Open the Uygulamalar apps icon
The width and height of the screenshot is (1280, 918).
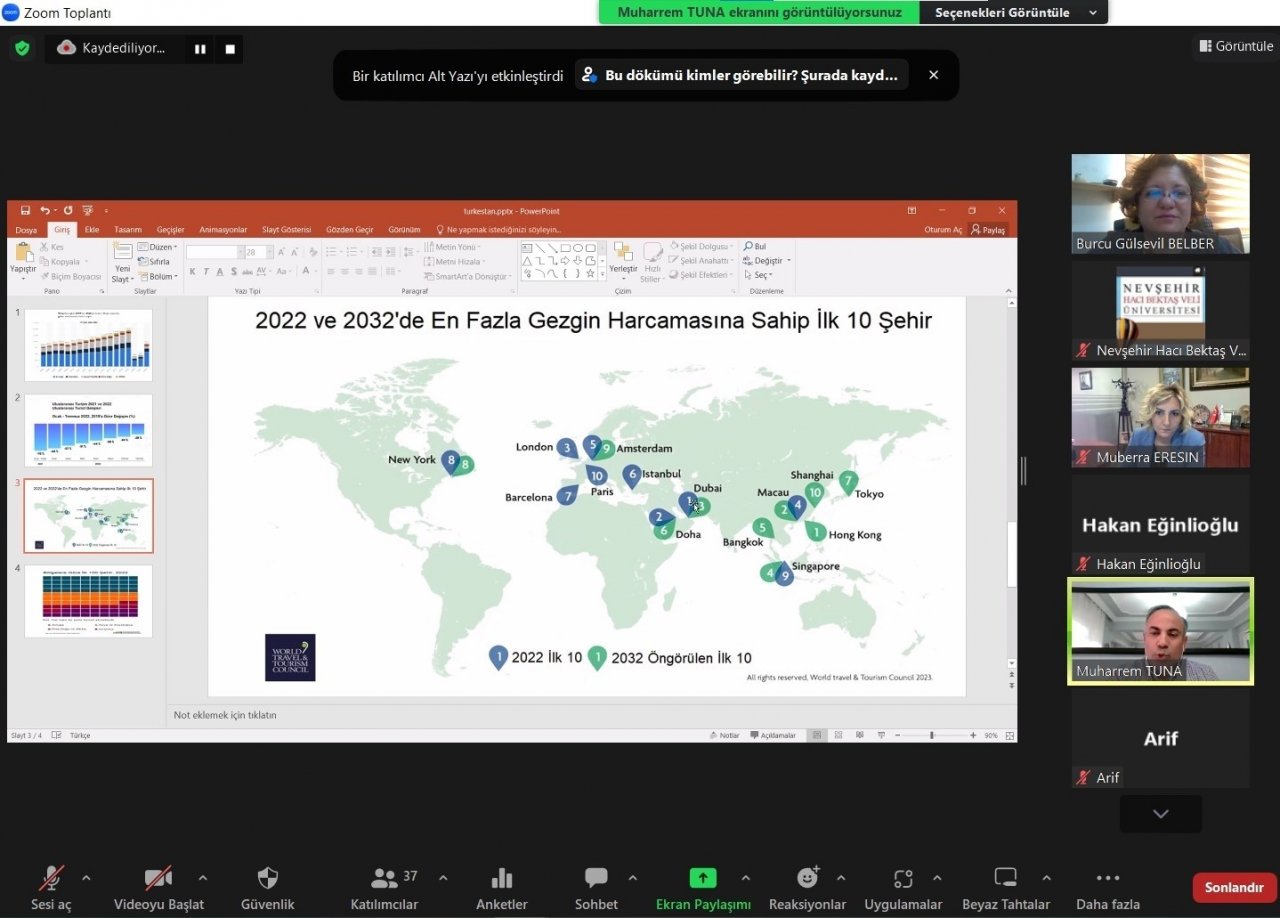(x=903, y=879)
